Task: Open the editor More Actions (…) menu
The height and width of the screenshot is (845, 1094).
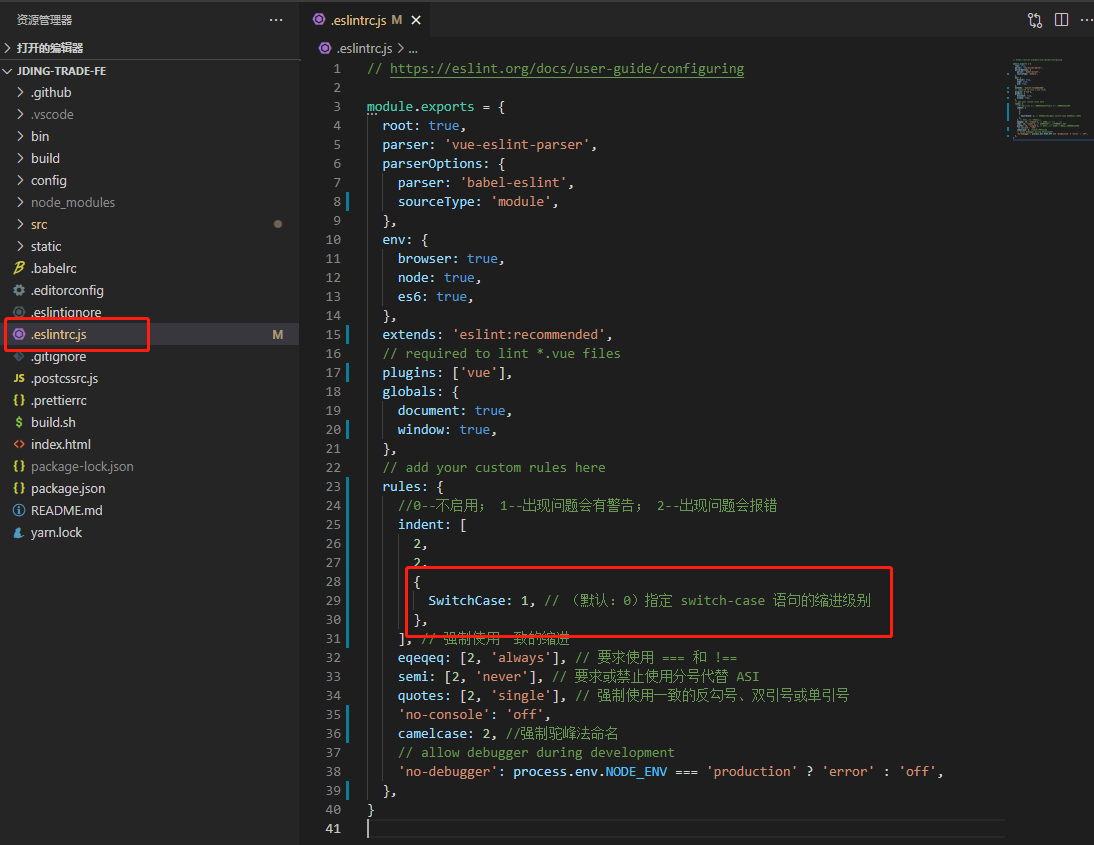Action: click(1087, 19)
